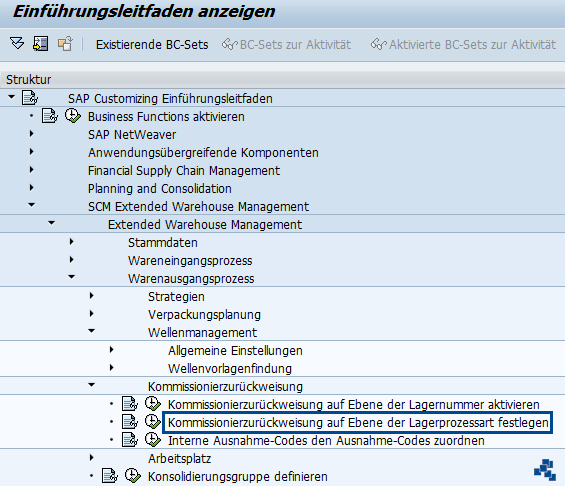Click Aktivierte BC-Sets zur Aktivität button
Screen dimensions: 565x486
point(463,45)
